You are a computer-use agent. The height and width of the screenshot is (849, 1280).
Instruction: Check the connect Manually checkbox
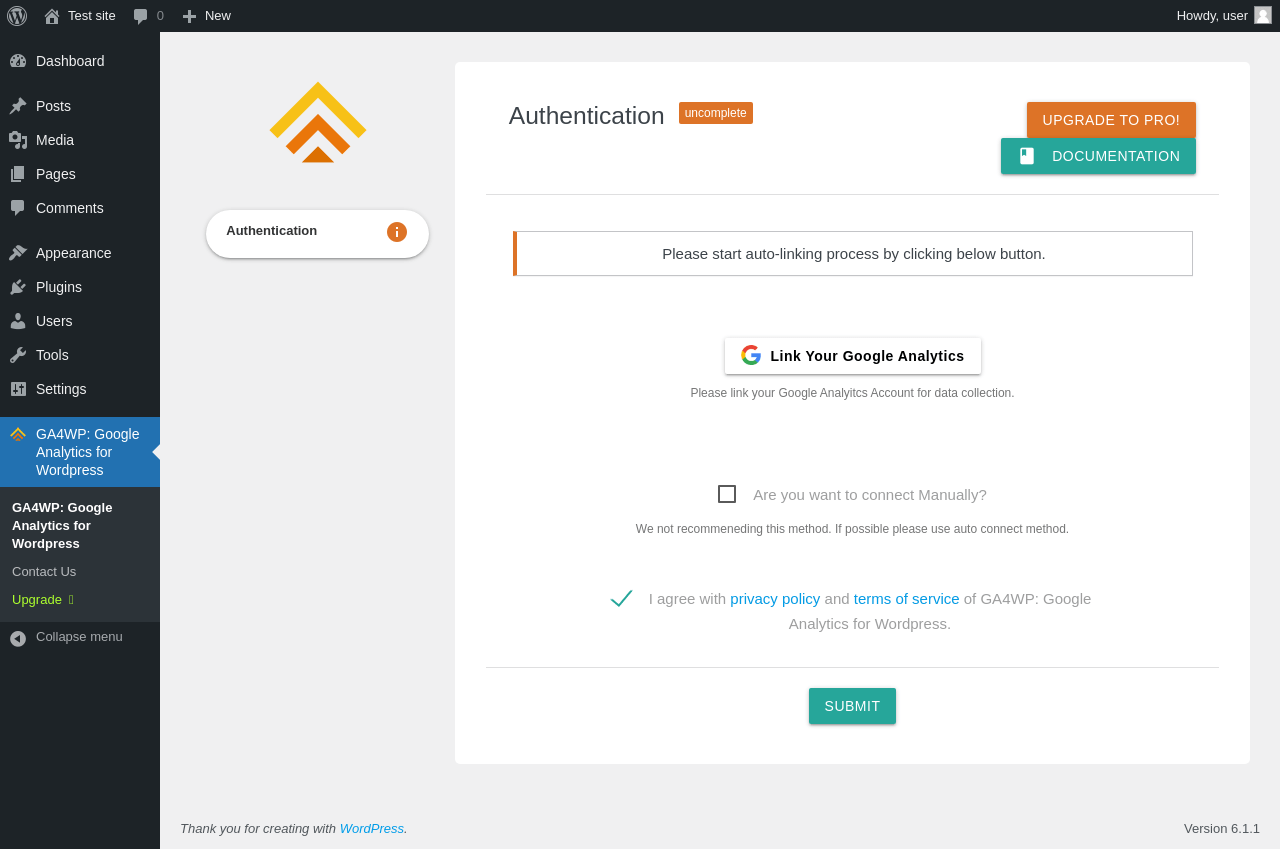pyautogui.click(x=727, y=494)
